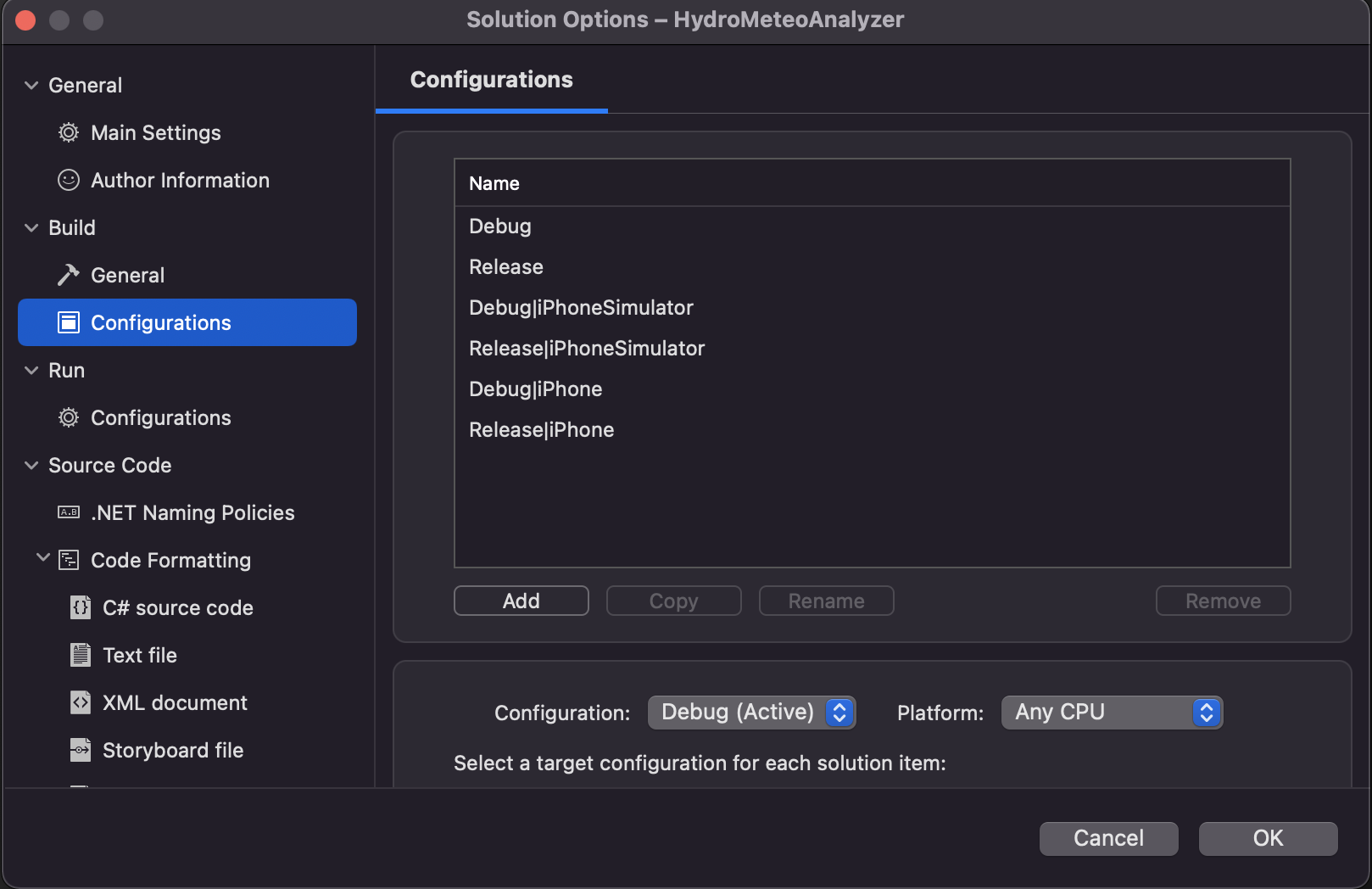The width and height of the screenshot is (1372, 889).
Task: Confirm with the OK button
Action: 1268,838
